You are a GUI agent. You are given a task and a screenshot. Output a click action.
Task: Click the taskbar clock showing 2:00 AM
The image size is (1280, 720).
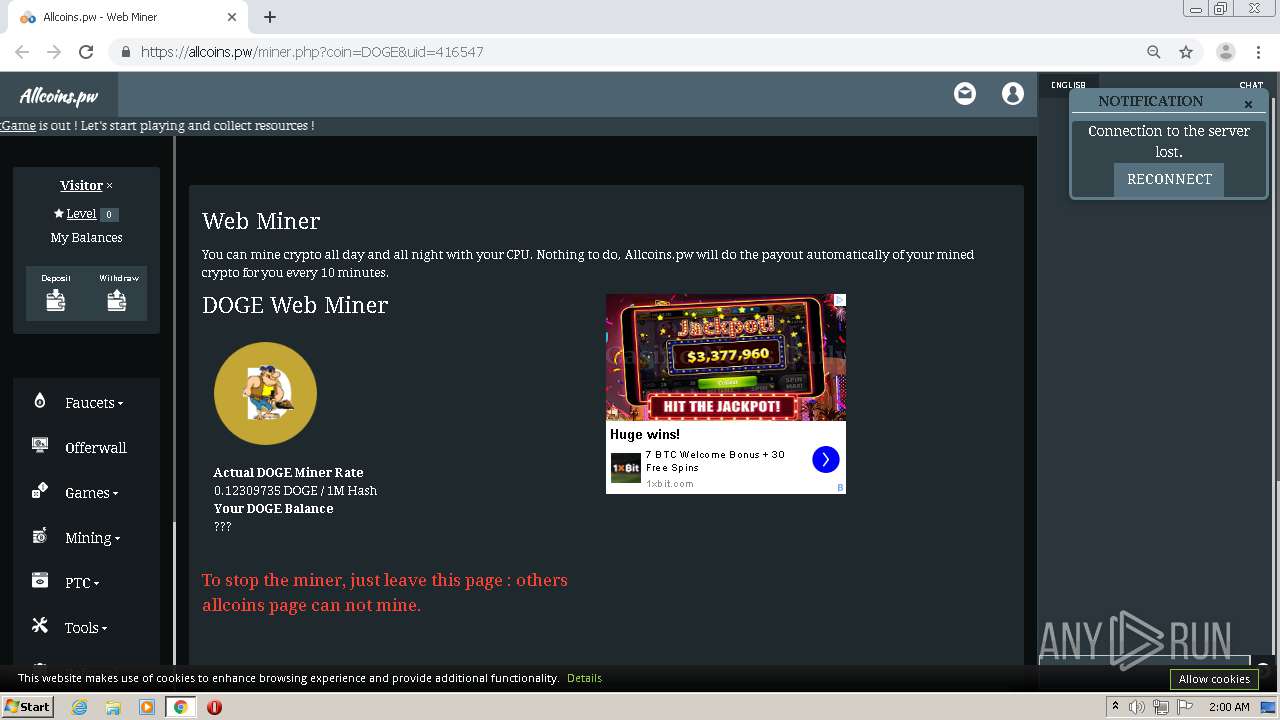click(1229, 707)
